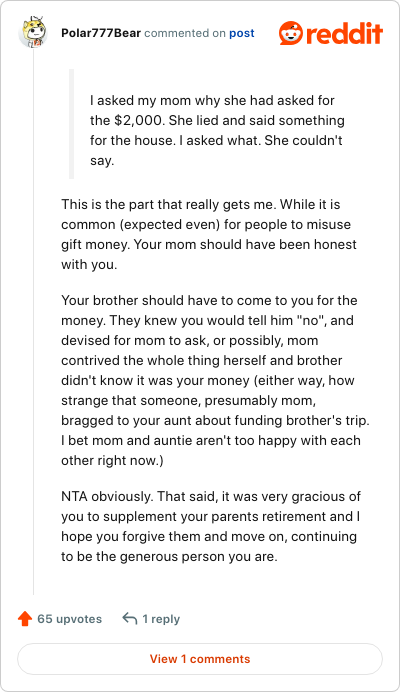
Task: Click the sentence "I bet mom and auntie"
Action: [211, 450]
